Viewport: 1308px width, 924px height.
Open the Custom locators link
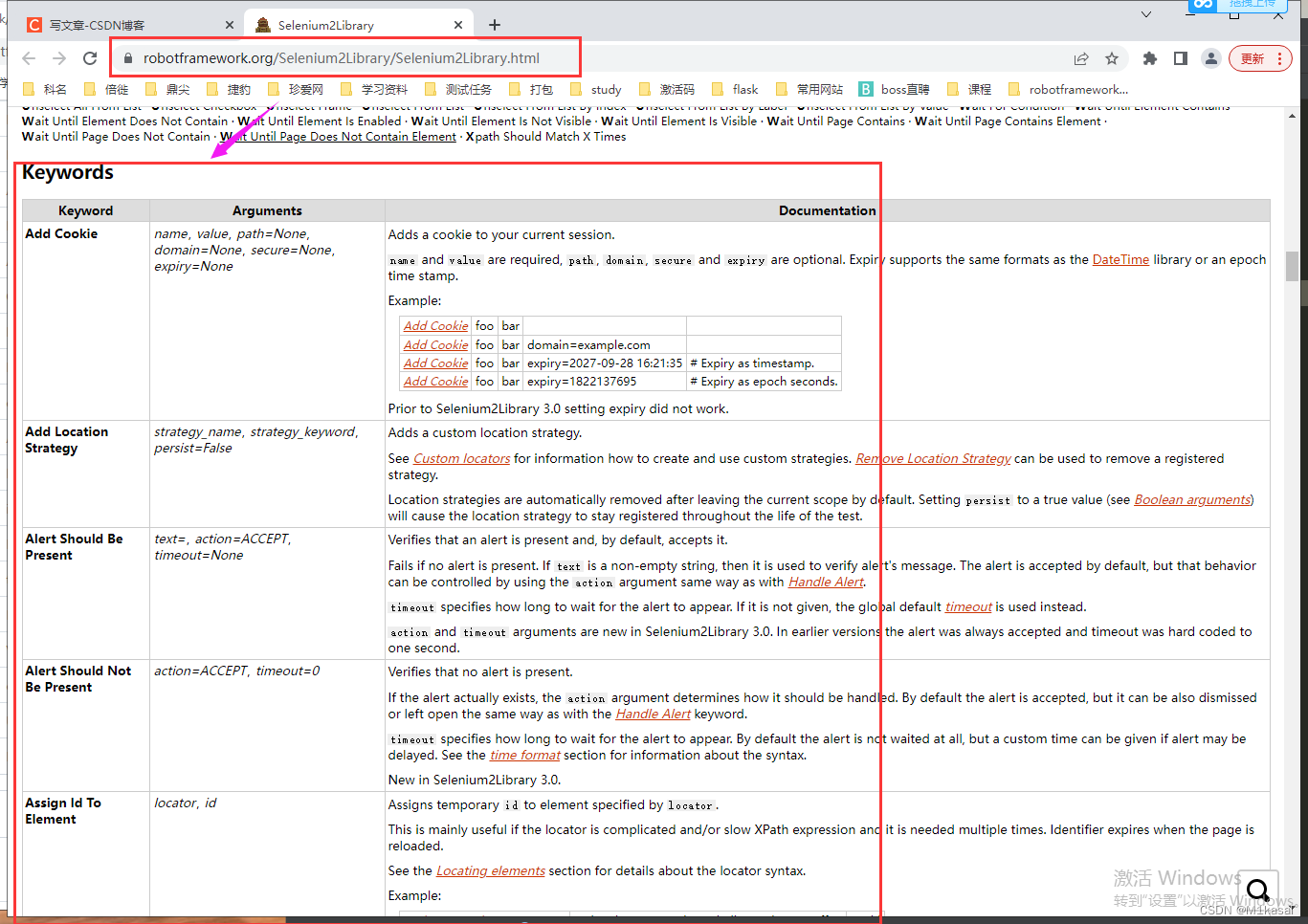tap(461, 458)
